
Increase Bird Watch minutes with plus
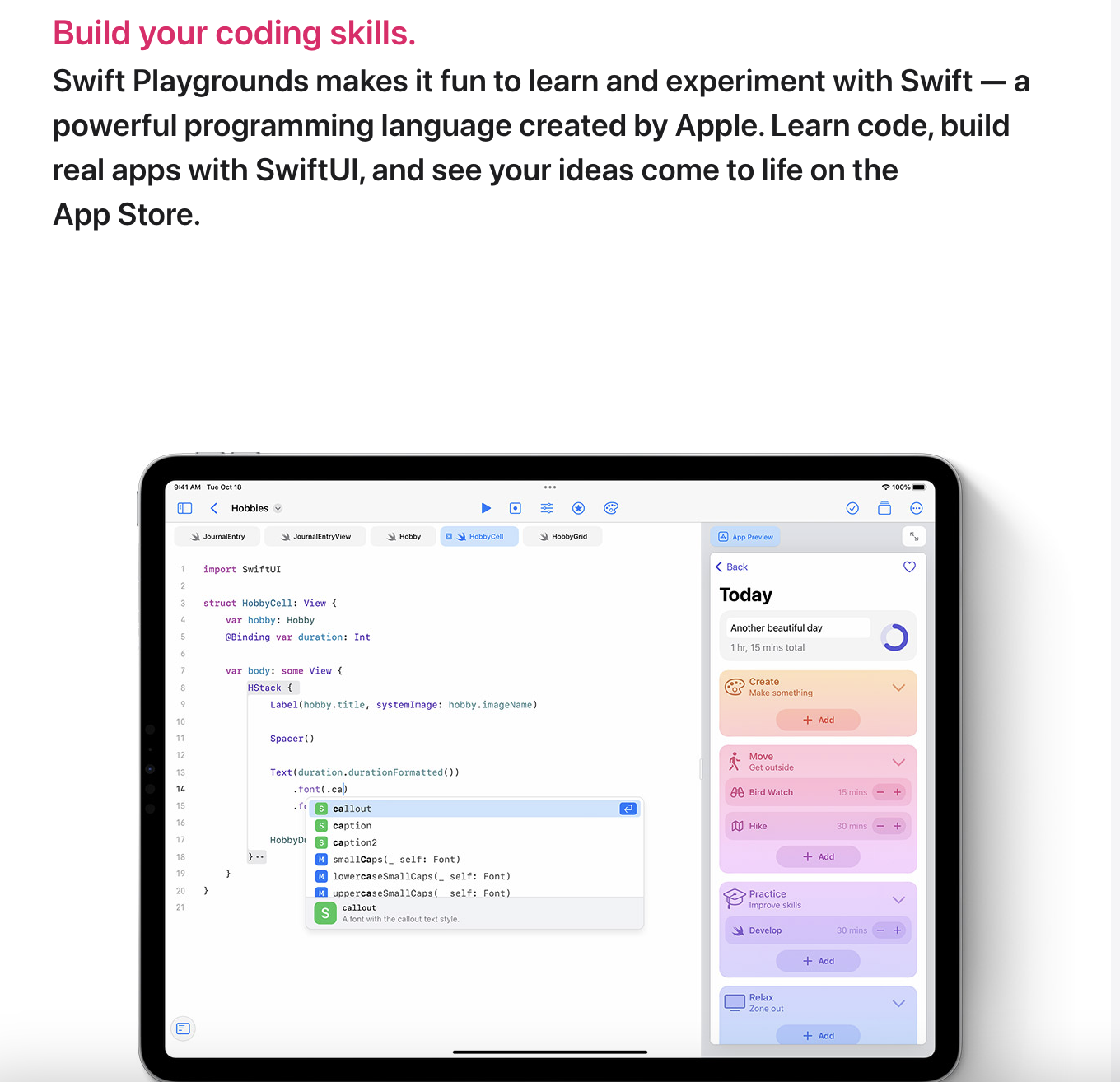898,792
